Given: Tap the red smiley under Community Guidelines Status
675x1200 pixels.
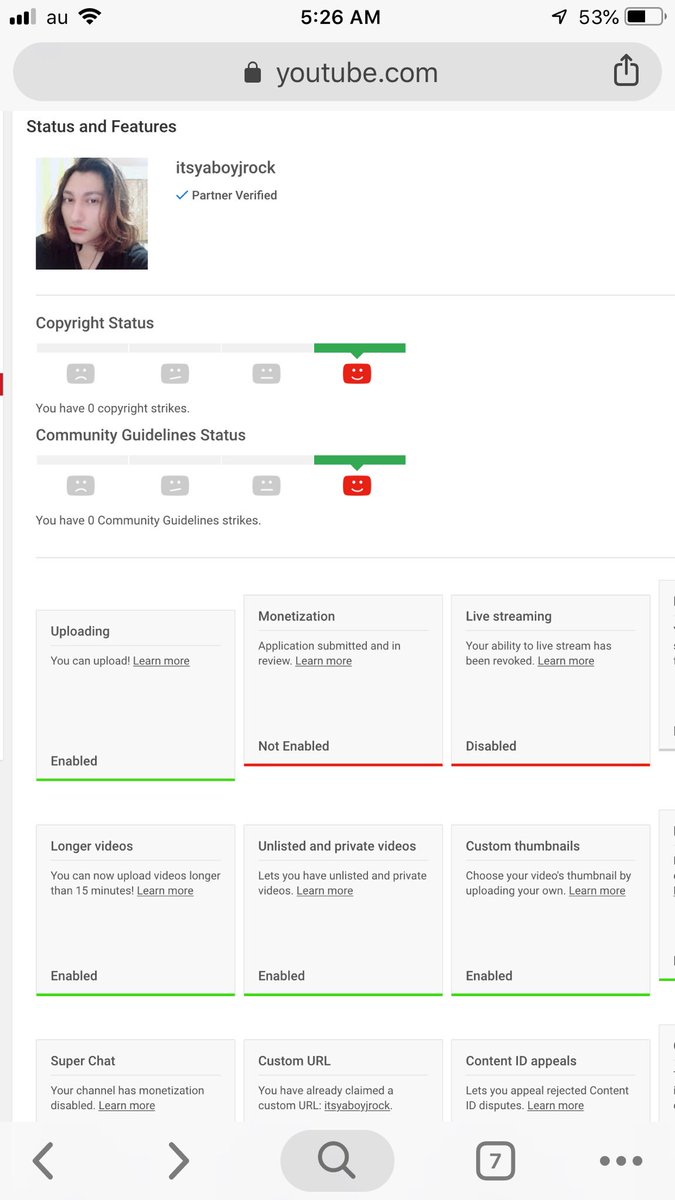Looking at the screenshot, I should coord(357,486).
